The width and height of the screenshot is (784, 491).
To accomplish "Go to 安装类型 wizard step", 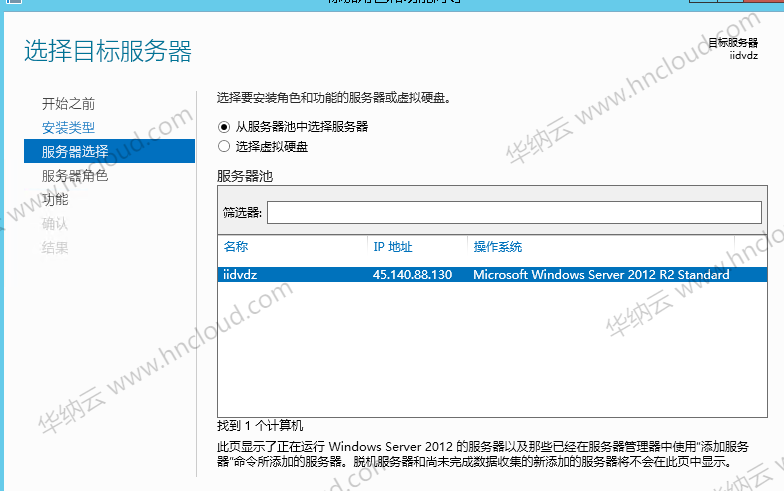I will tap(68, 128).
